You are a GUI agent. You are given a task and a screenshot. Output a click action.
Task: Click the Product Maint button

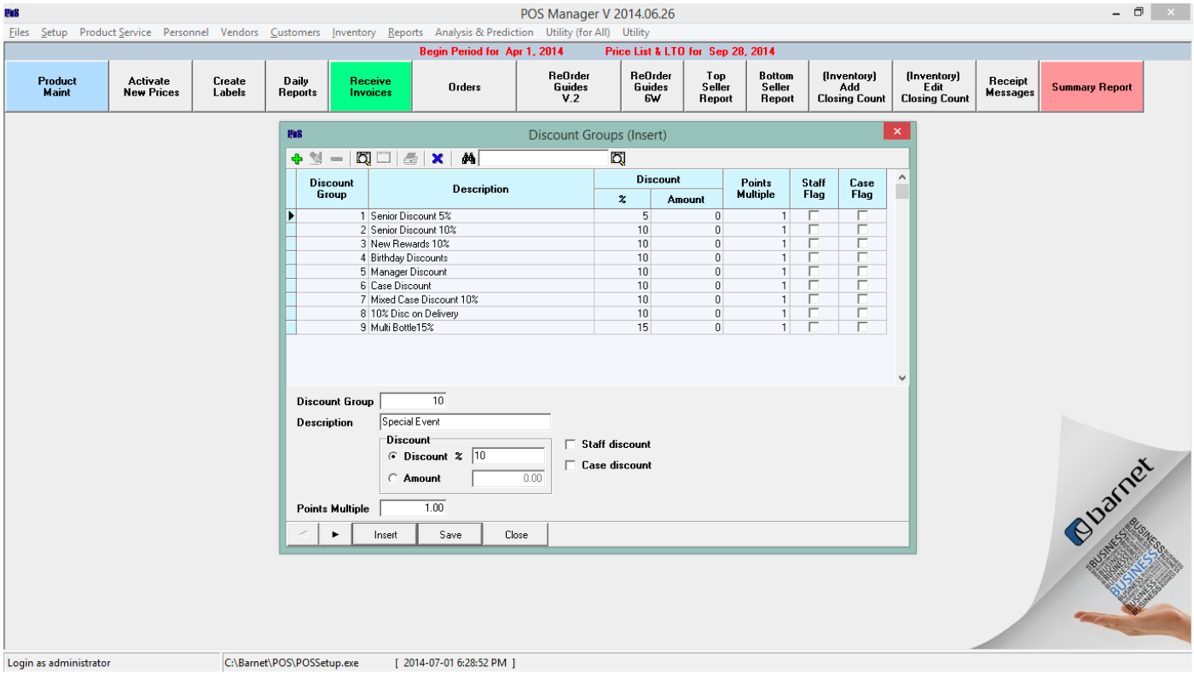point(57,87)
